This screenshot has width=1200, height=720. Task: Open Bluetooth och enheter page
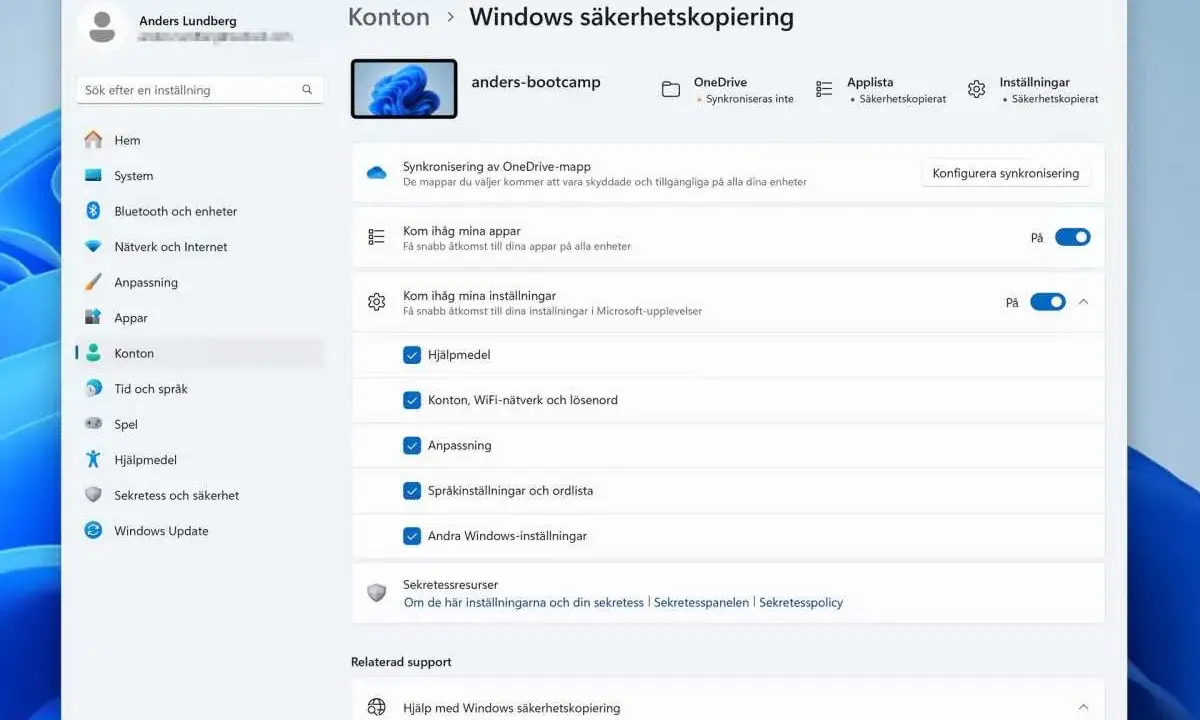click(x=200, y=211)
